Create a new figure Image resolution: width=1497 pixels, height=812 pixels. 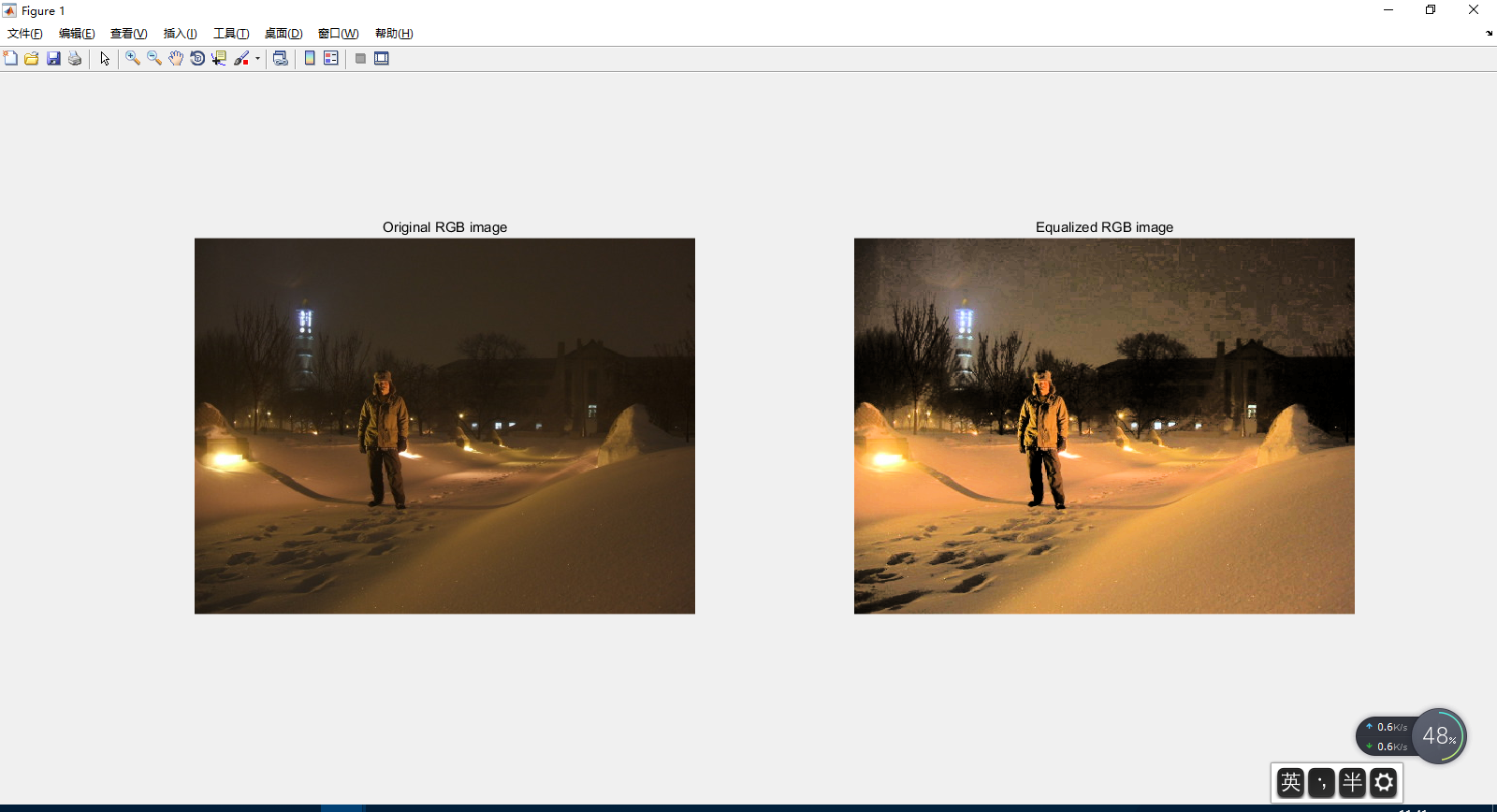10,58
